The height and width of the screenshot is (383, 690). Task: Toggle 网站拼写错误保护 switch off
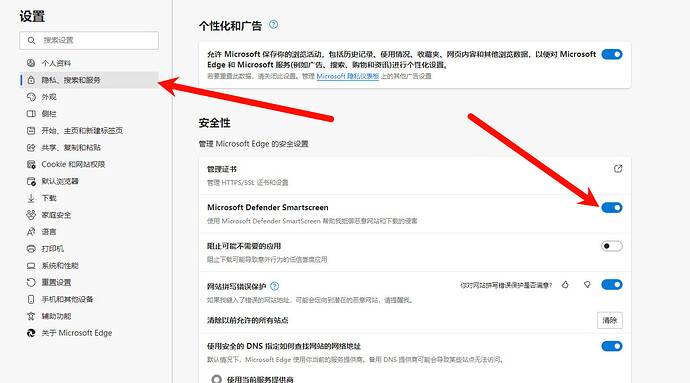(x=612, y=284)
